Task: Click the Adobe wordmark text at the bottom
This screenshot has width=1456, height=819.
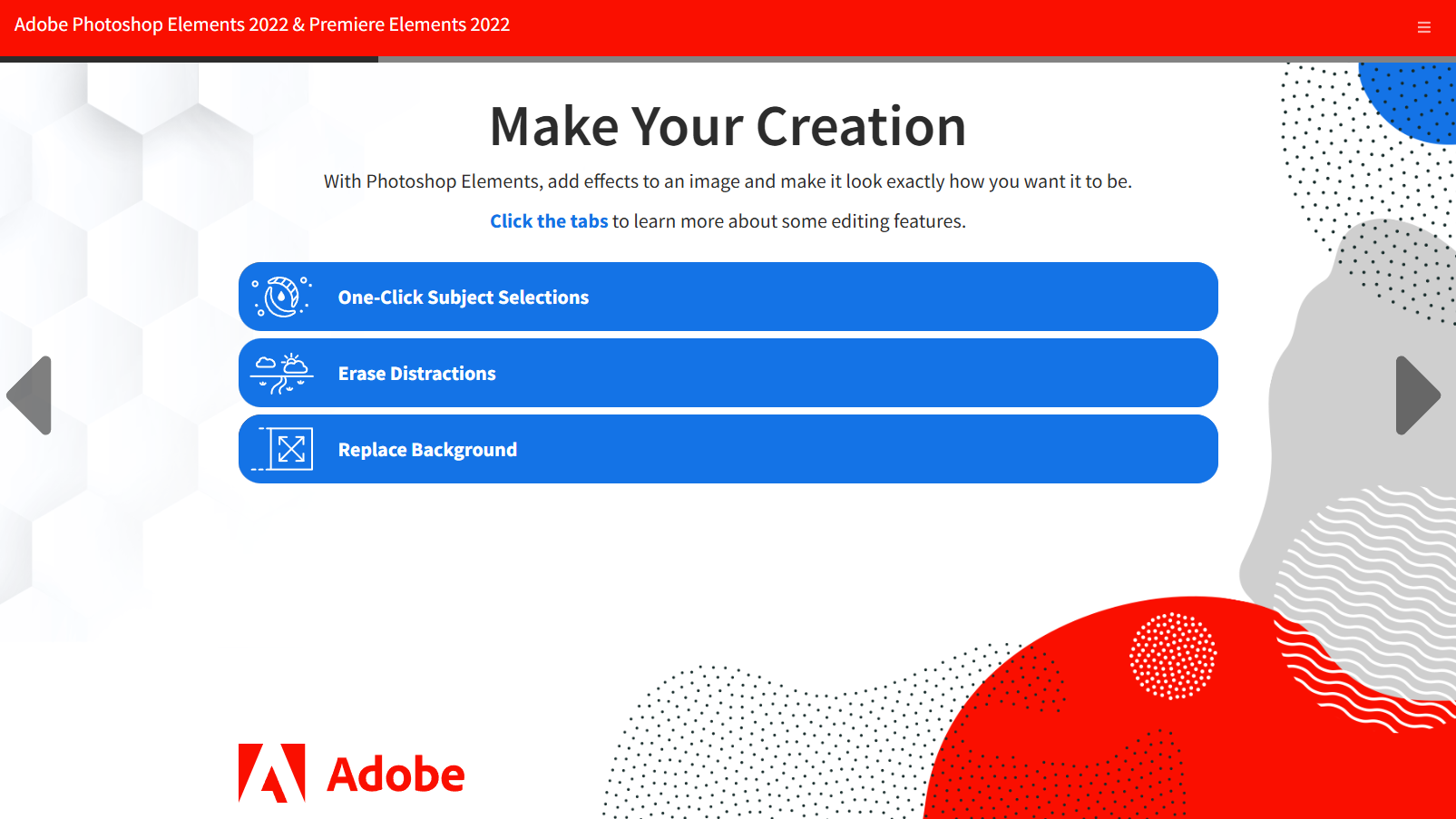Action: 396,775
